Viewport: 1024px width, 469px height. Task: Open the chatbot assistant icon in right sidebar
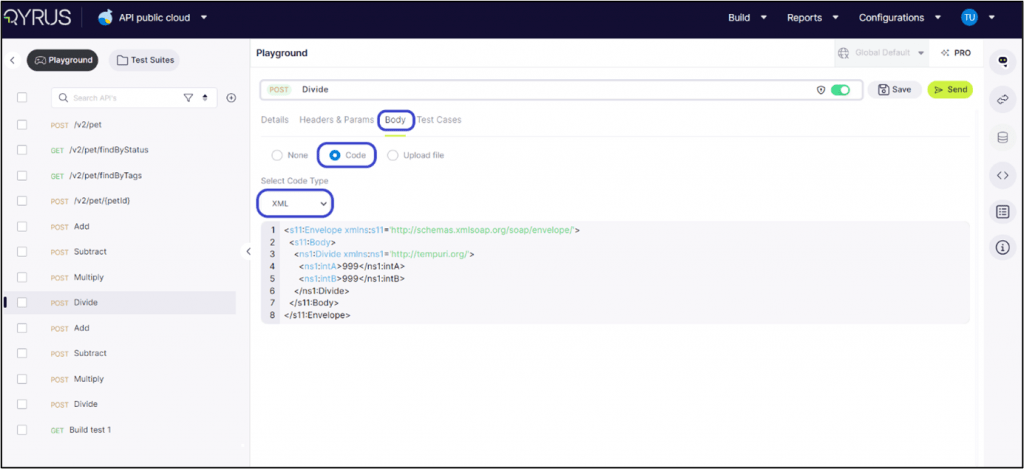pos(1002,62)
